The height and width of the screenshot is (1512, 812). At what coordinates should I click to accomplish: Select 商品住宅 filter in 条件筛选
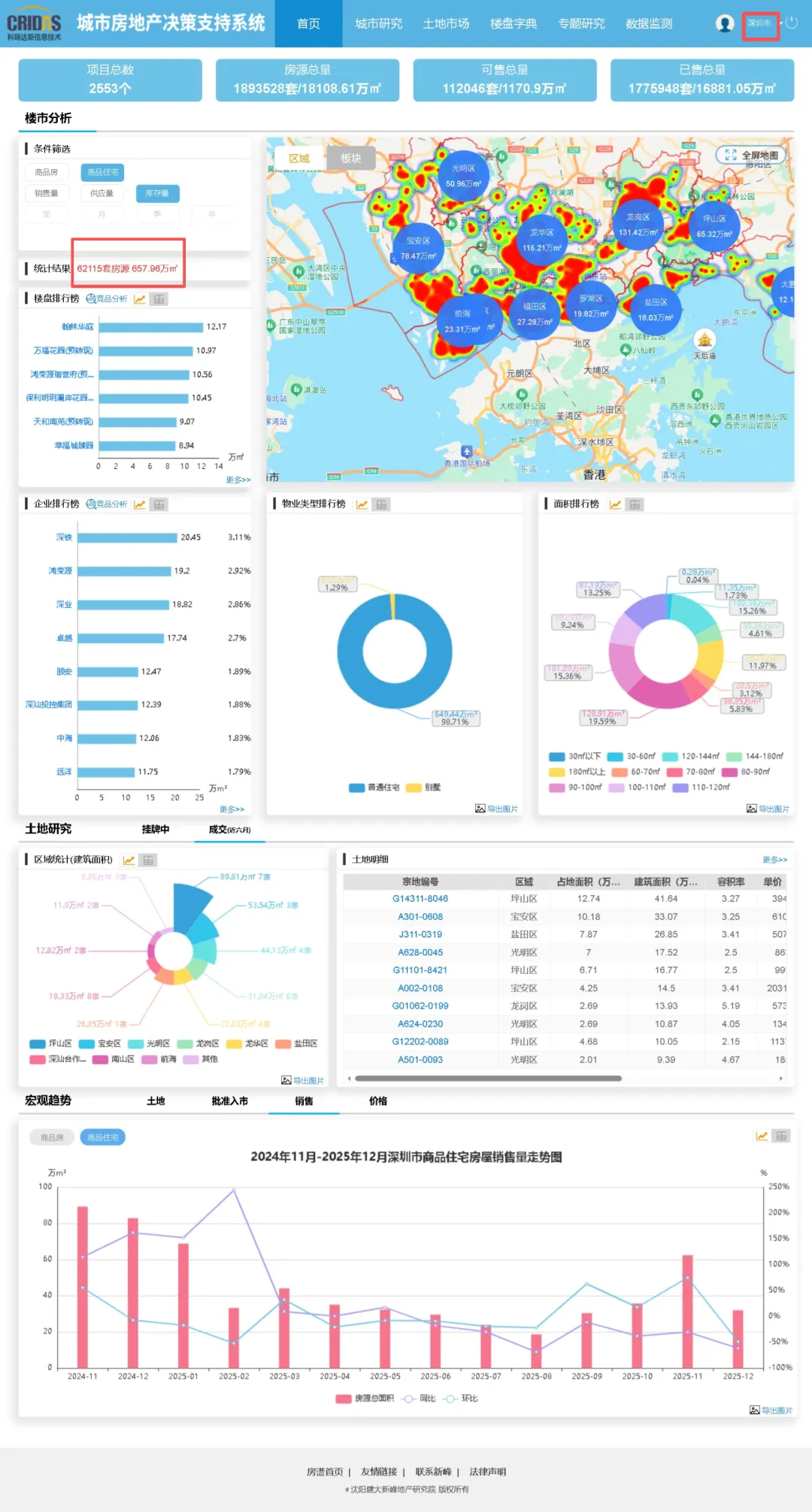point(103,172)
